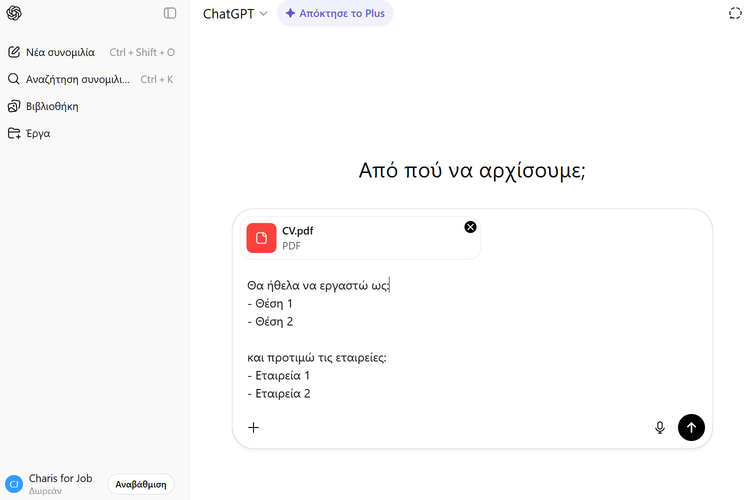Click the Αναβάθμιση upgrade button
This screenshot has height=500, width=750.
click(x=141, y=484)
